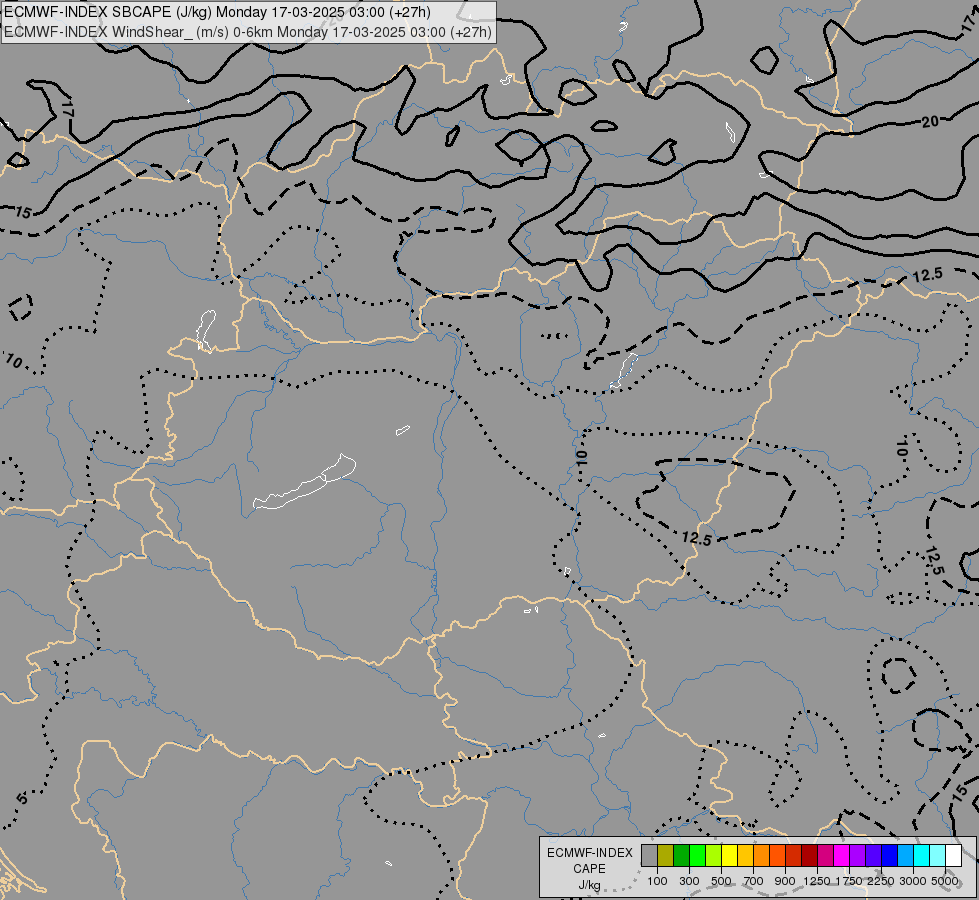This screenshot has width=979, height=900.
Task: Pick the yellow-green legend swatch
Action: coord(713,856)
